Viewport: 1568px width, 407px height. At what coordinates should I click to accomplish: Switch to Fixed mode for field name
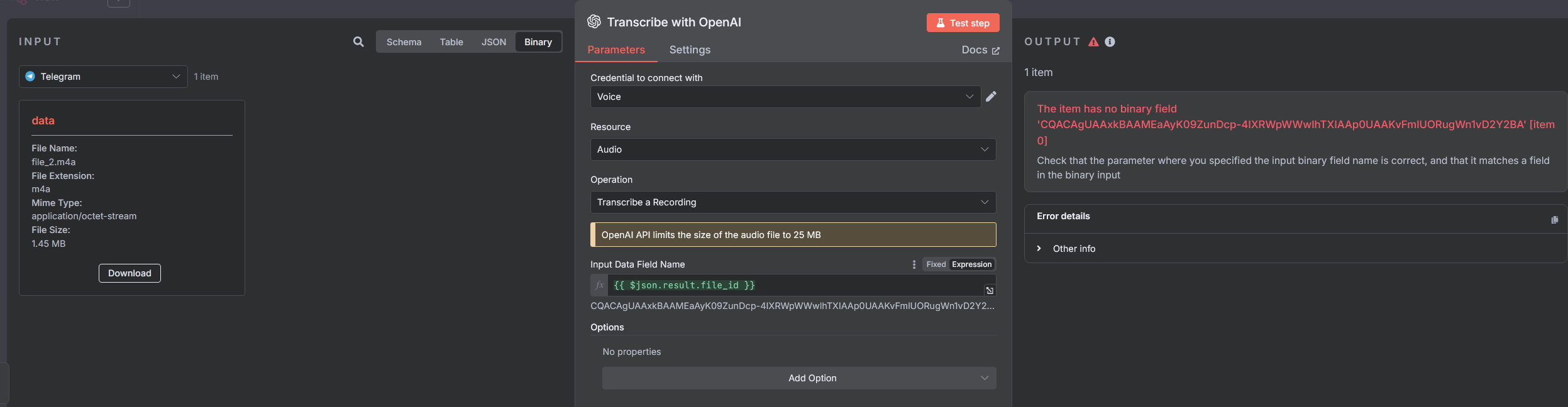pos(936,264)
